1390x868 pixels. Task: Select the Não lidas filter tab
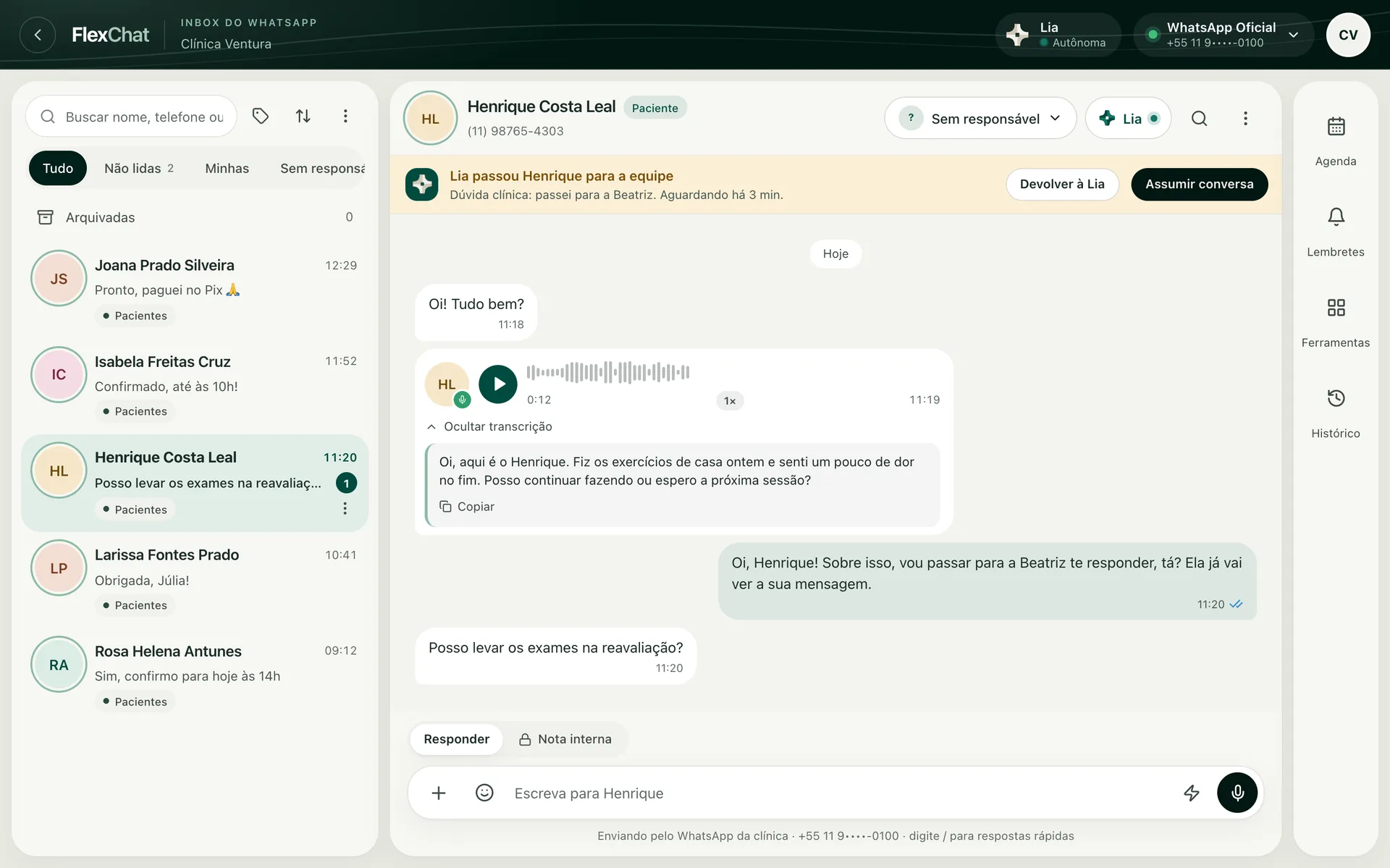coord(139,168)
